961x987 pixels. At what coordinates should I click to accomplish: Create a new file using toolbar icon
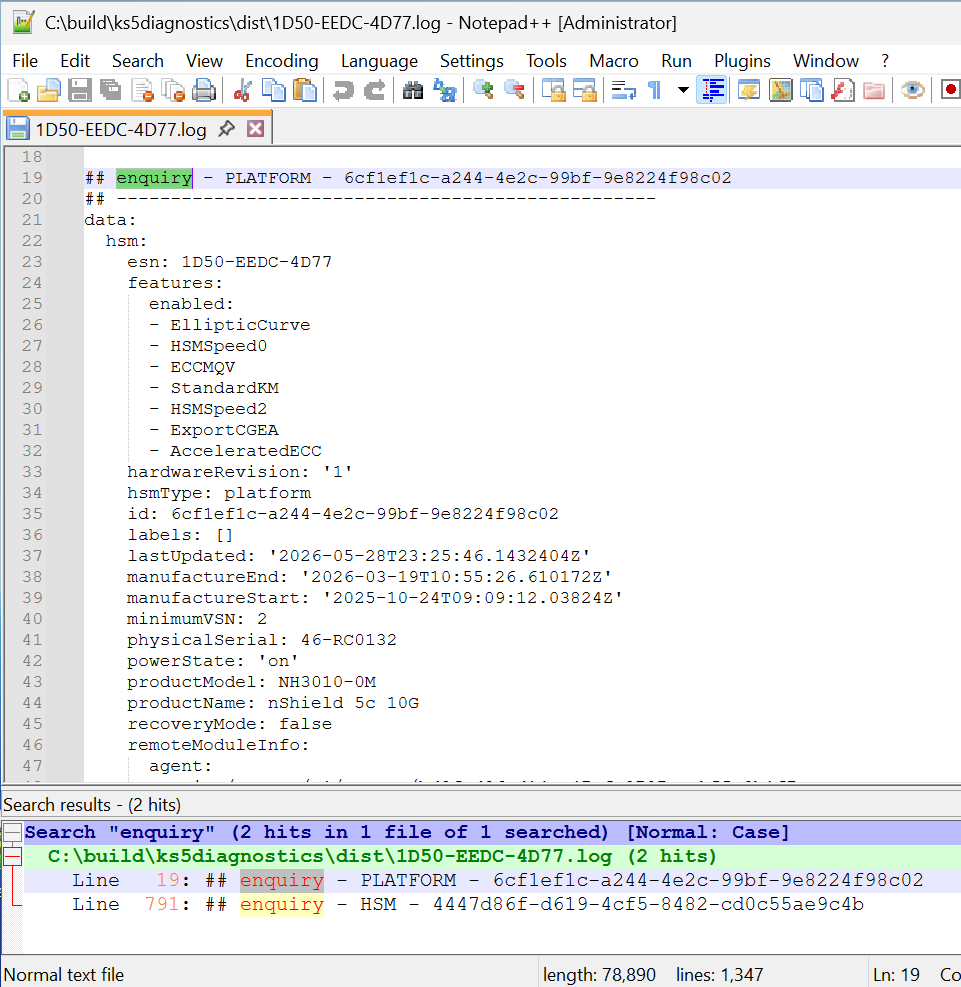(18, 91)
